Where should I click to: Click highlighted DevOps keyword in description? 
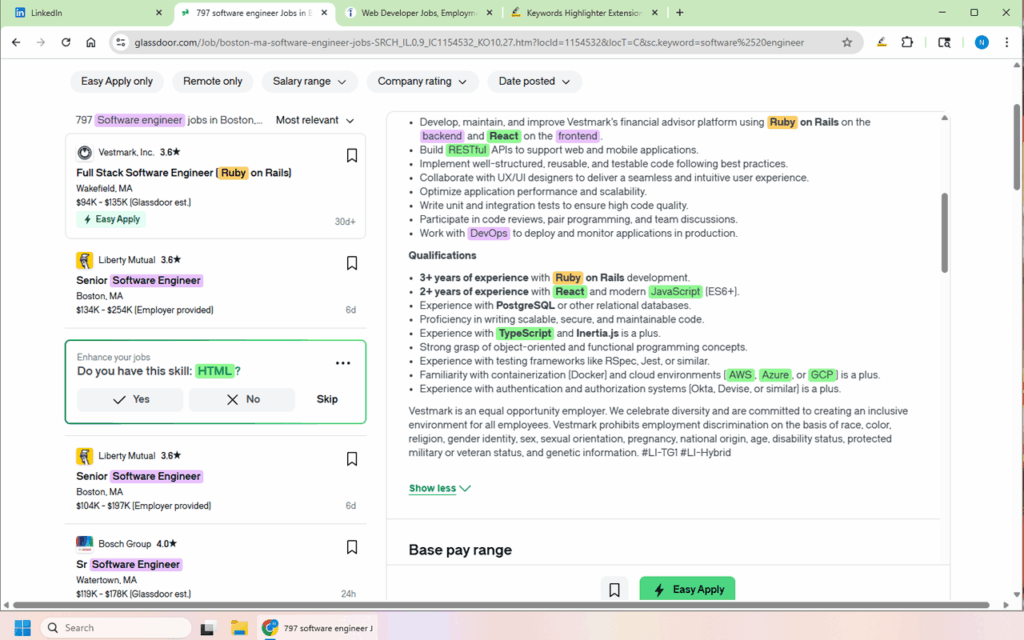click(x=488, y=233)
